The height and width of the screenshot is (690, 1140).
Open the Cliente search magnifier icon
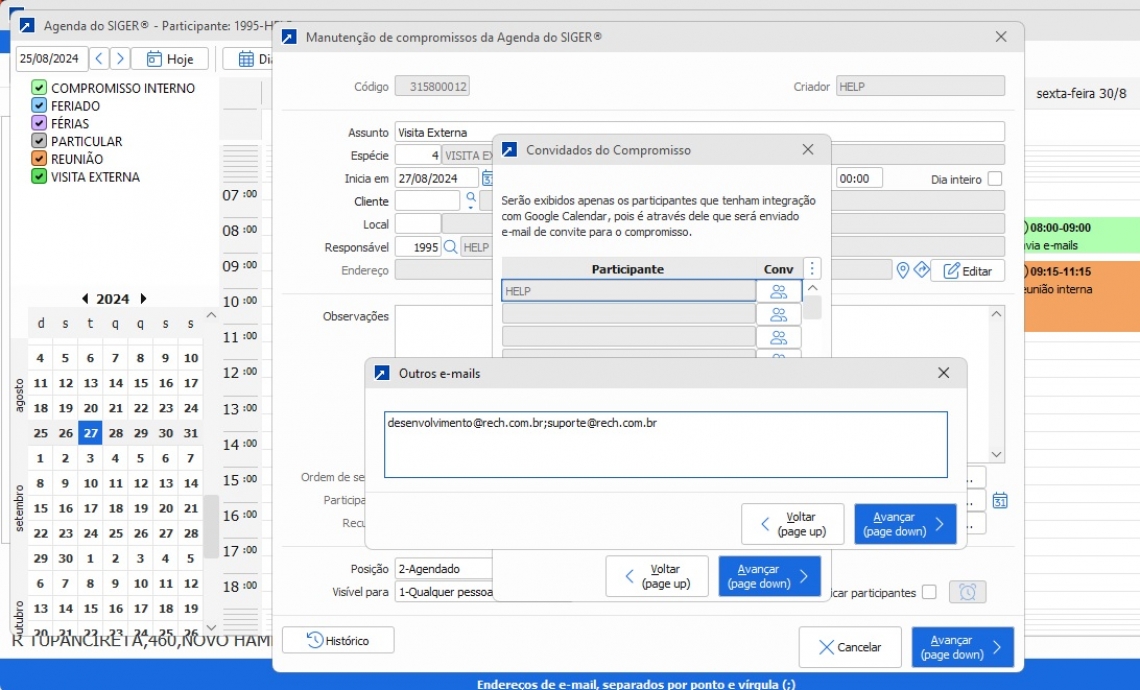pyautogui.click(x=471, y=199)
